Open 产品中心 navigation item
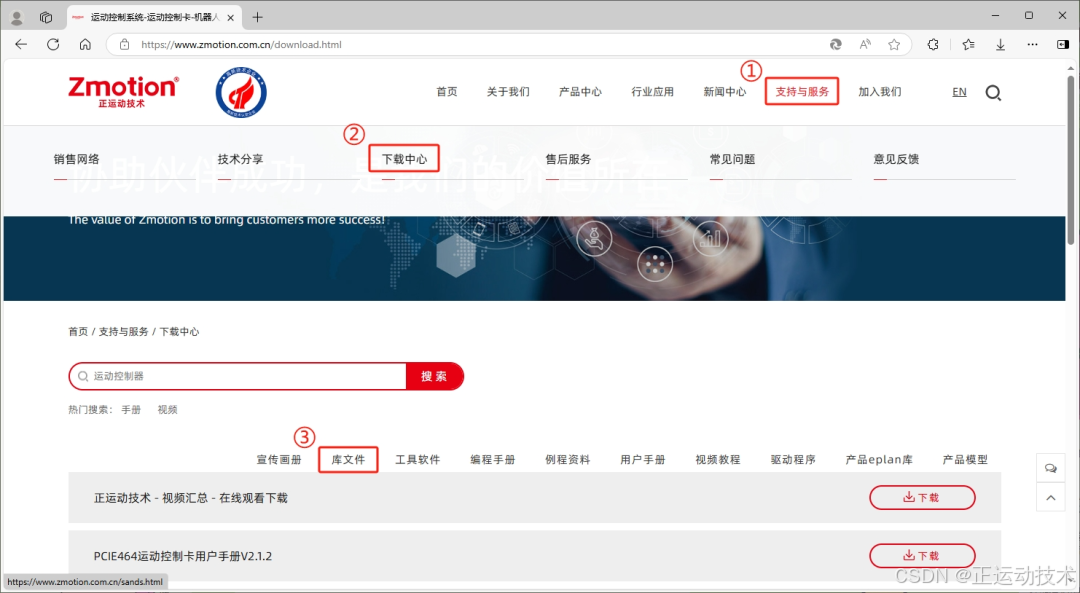The height and width of the screenshot is (593, 1080). point(580,92)
